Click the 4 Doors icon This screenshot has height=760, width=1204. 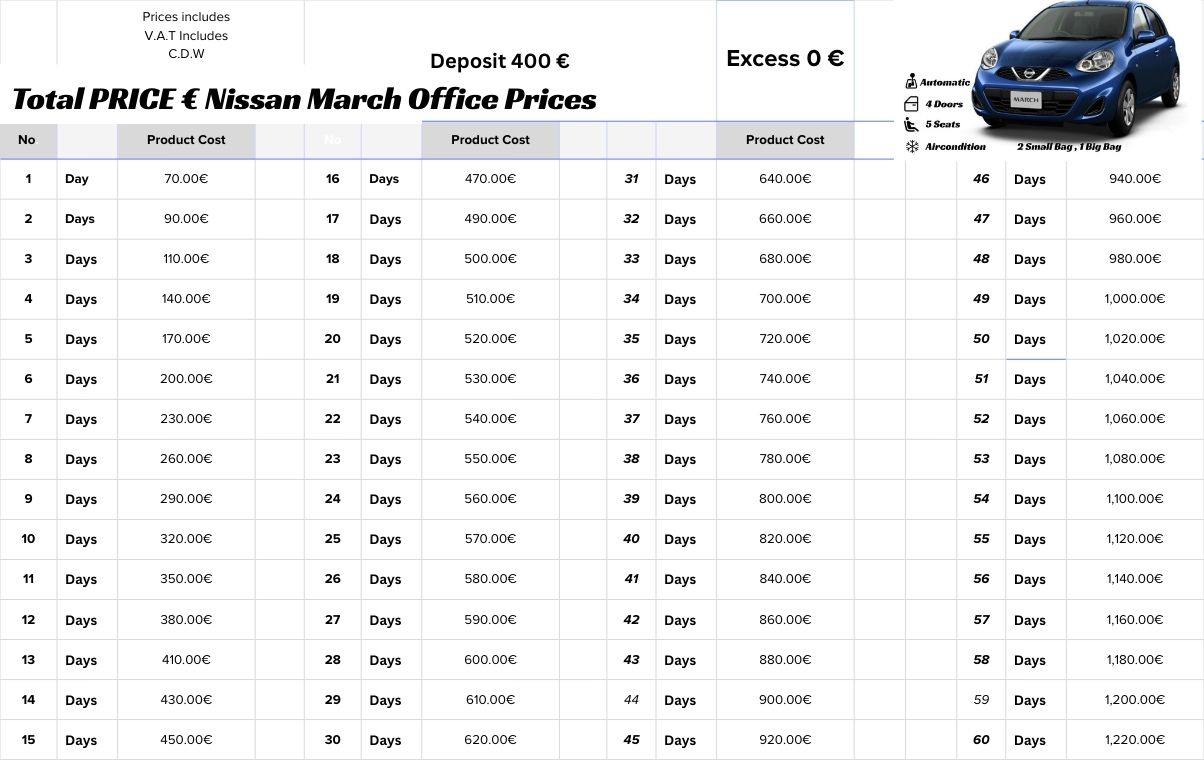[x=911, y=104]
